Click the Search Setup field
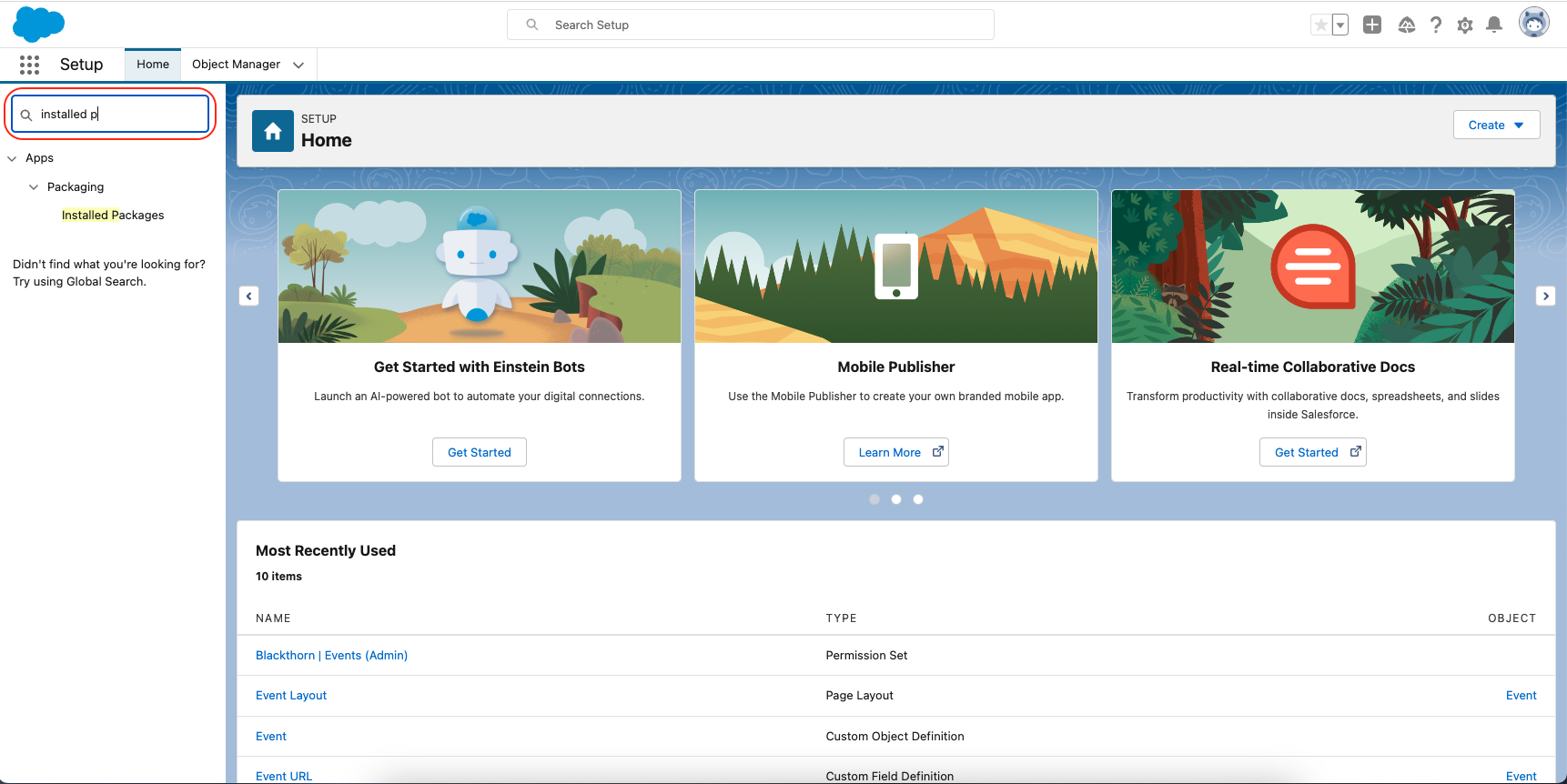This screenshot has width=1567, height=784. tap(751, 25)
